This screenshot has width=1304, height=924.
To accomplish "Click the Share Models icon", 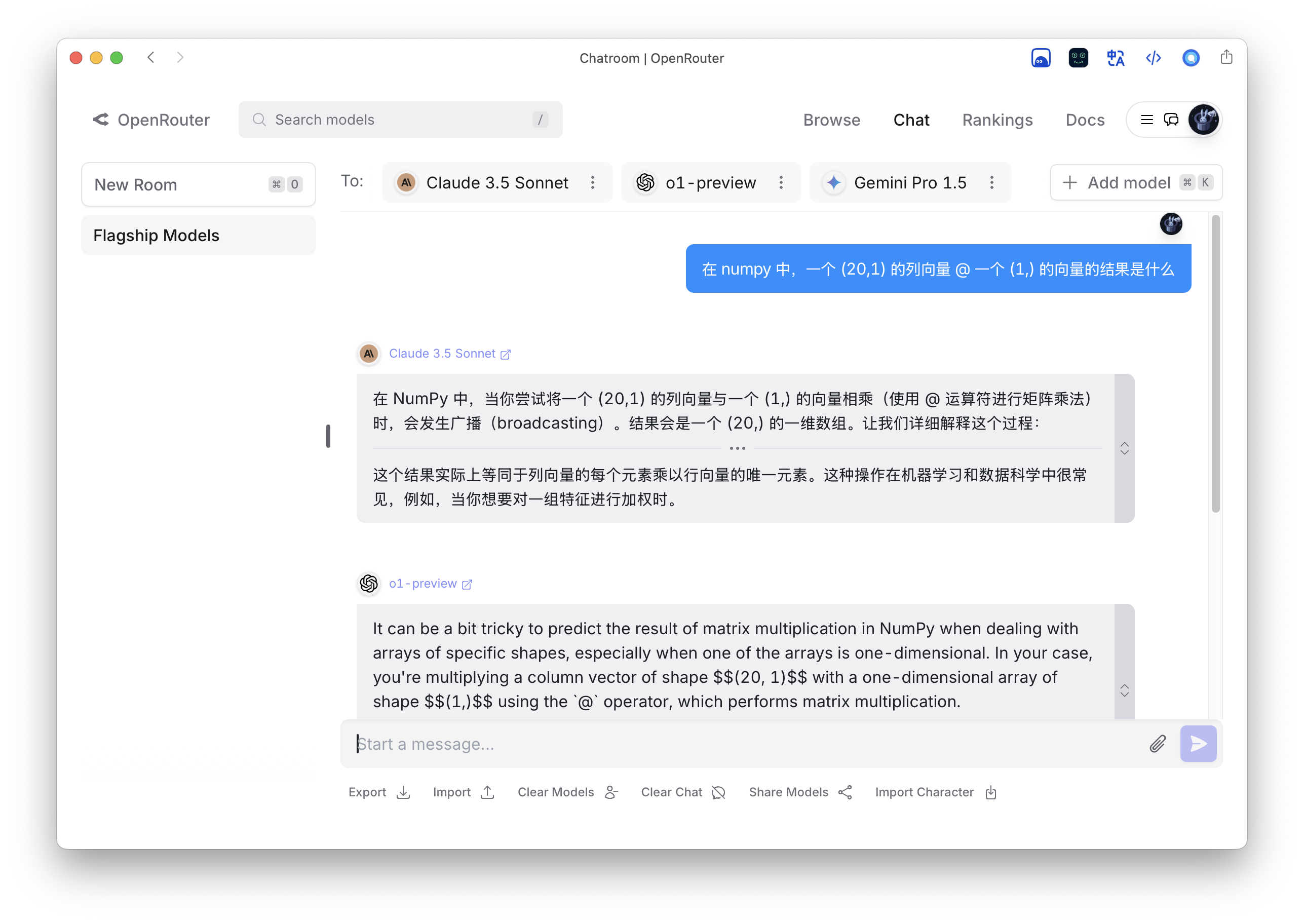I will 845,792.
